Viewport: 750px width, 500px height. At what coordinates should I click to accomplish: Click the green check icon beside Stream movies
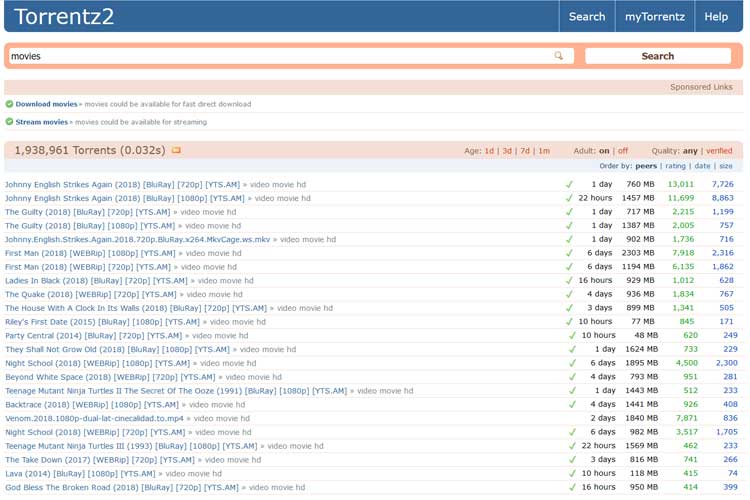pos(9,122)
